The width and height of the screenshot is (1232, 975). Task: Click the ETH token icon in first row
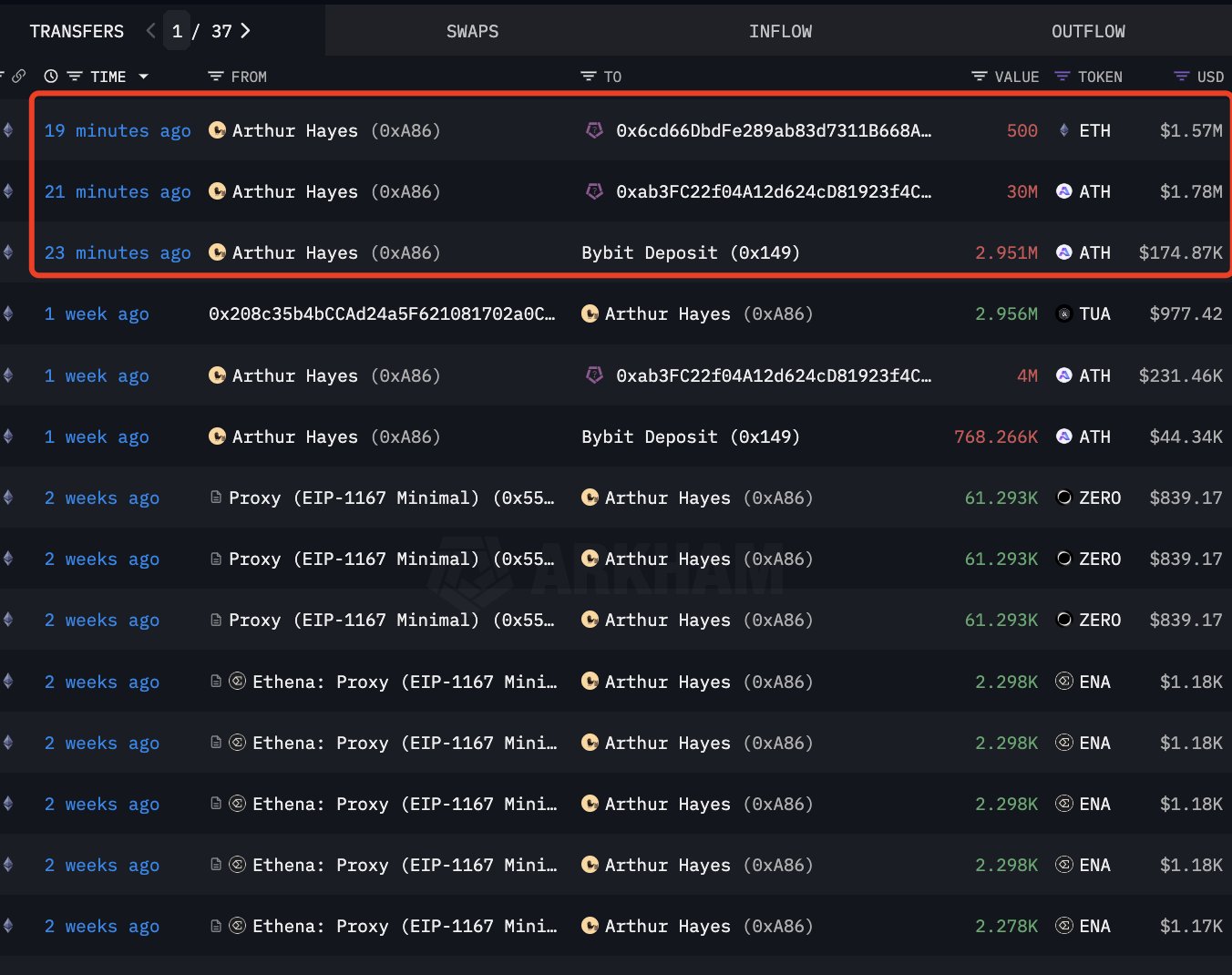coord(1063,130)
